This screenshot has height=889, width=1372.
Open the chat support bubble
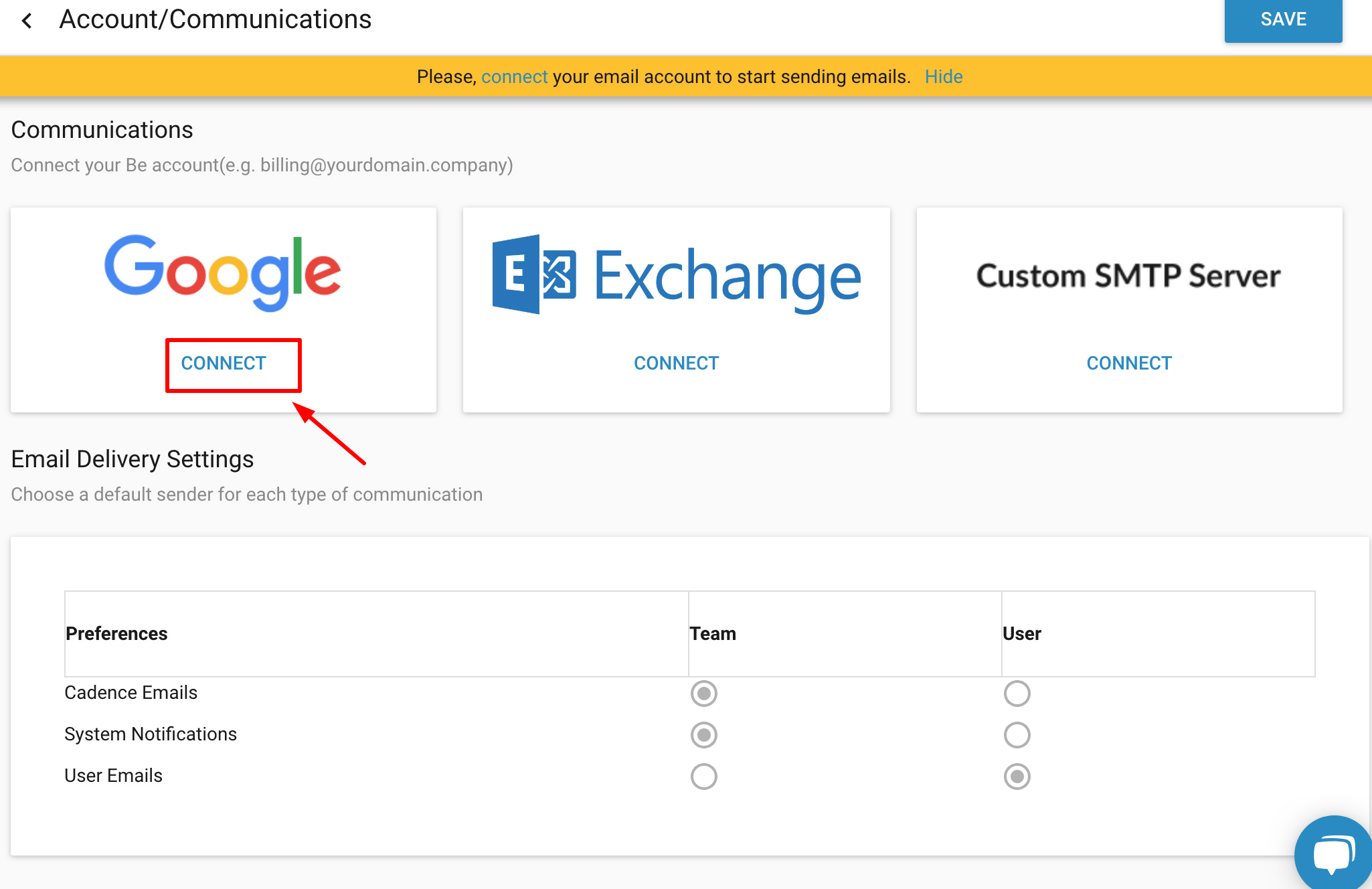1333,854
